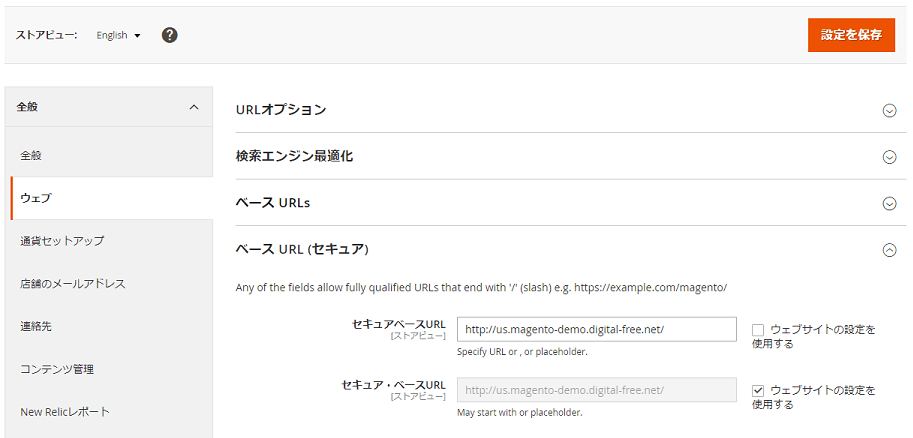Viewport: 913px width, 438px height.
Task: Open New Relicレポート settings
Action: [65, 411]
